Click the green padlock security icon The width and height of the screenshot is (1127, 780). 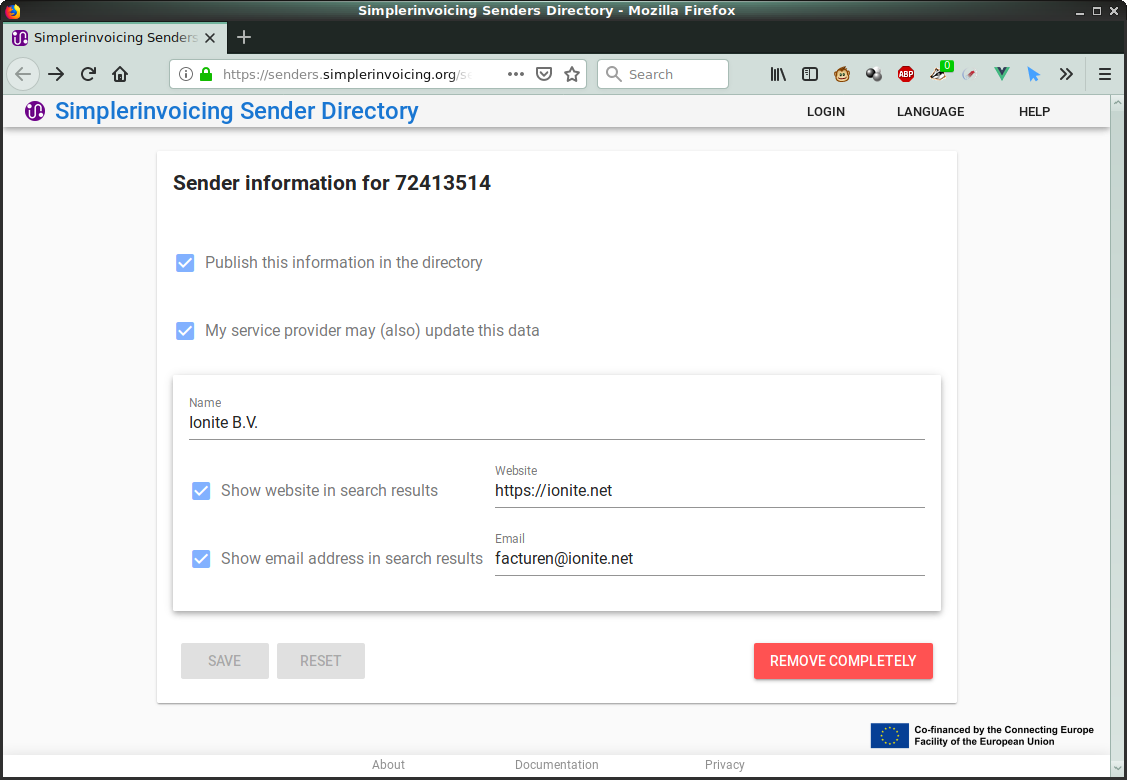point(206,74)
